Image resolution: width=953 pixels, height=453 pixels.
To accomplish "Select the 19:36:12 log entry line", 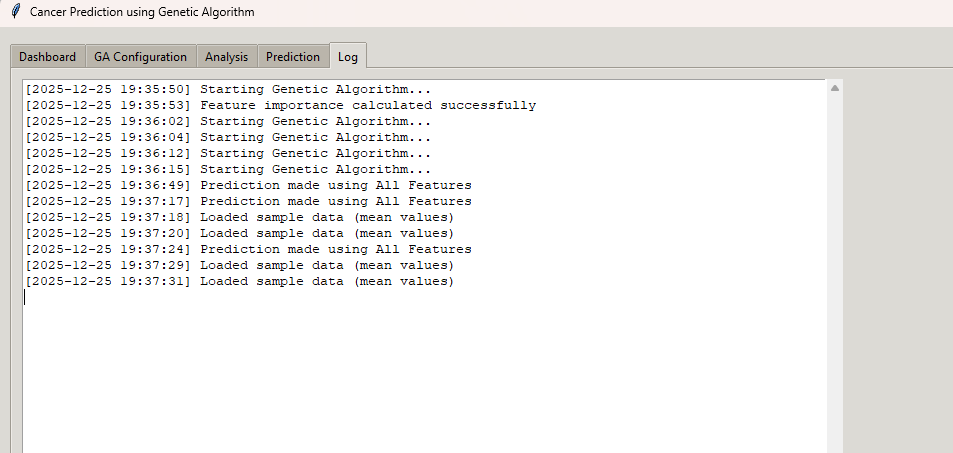I will pos(228,153).
